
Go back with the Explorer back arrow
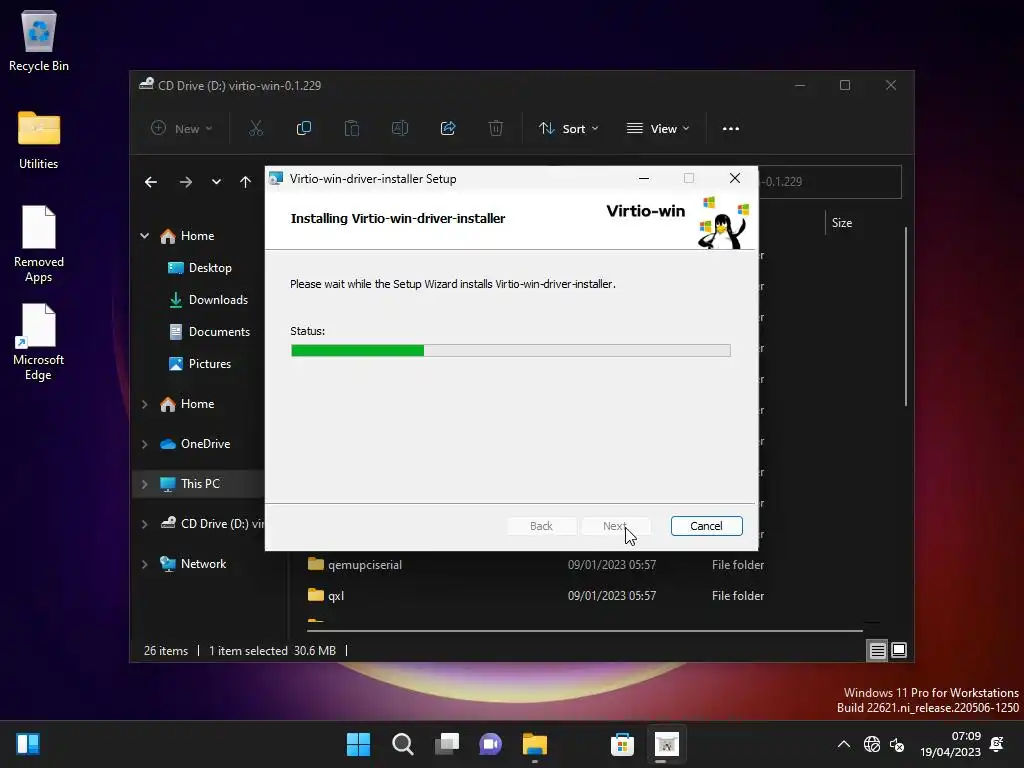(151, 182)
